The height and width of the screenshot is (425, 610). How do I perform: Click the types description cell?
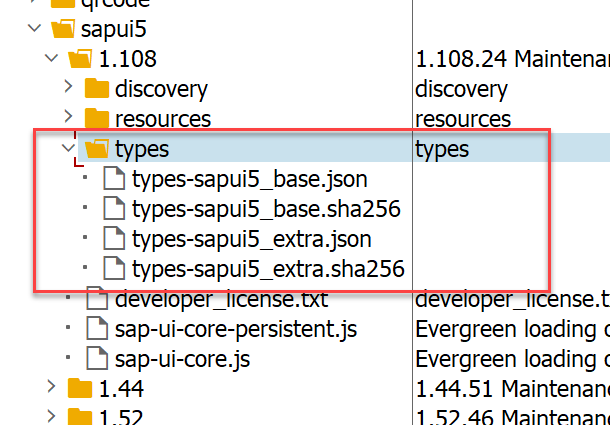click(442, 149)
